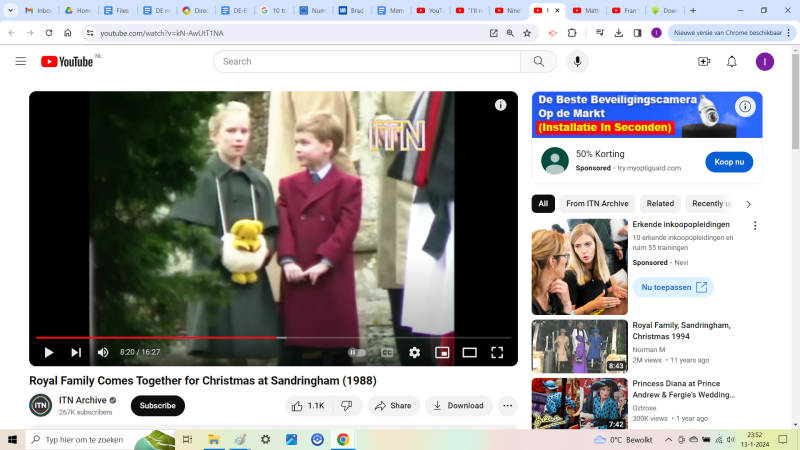The image size is (800, 450).
Task: Open File Explorer from taskbar
Action: pos(214,439)
